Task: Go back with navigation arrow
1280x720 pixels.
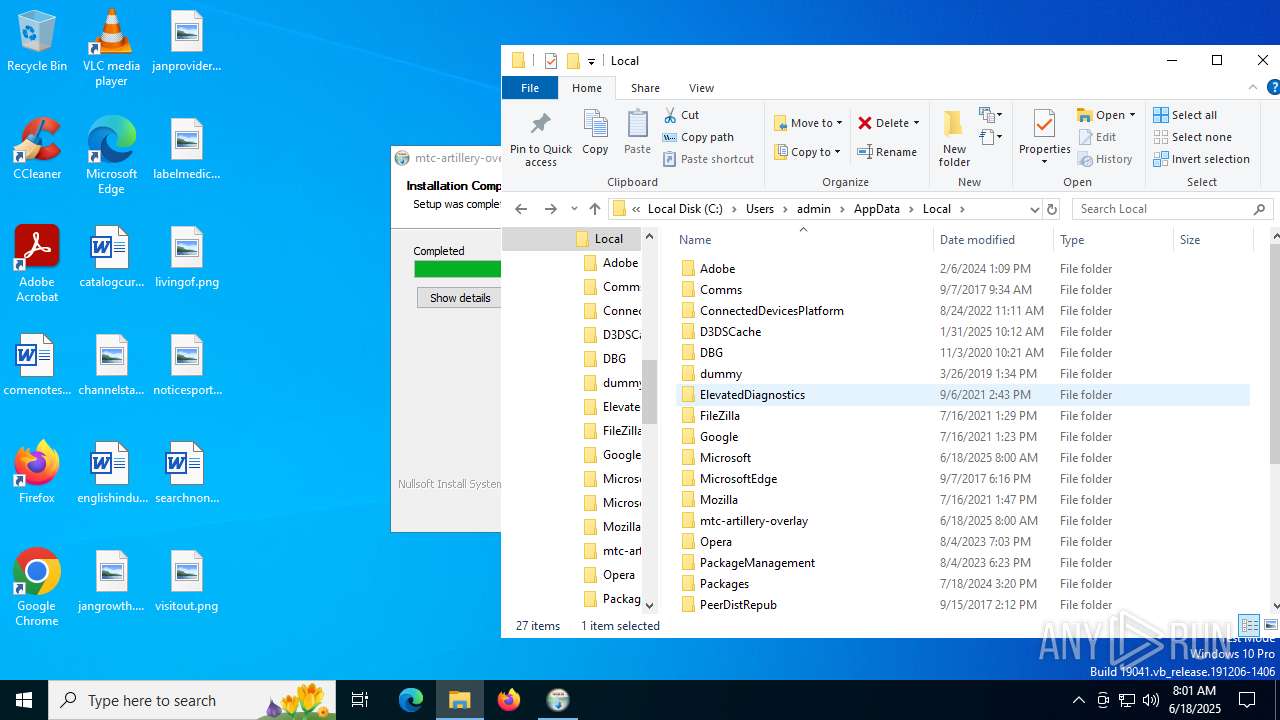Action: (521, 209)
